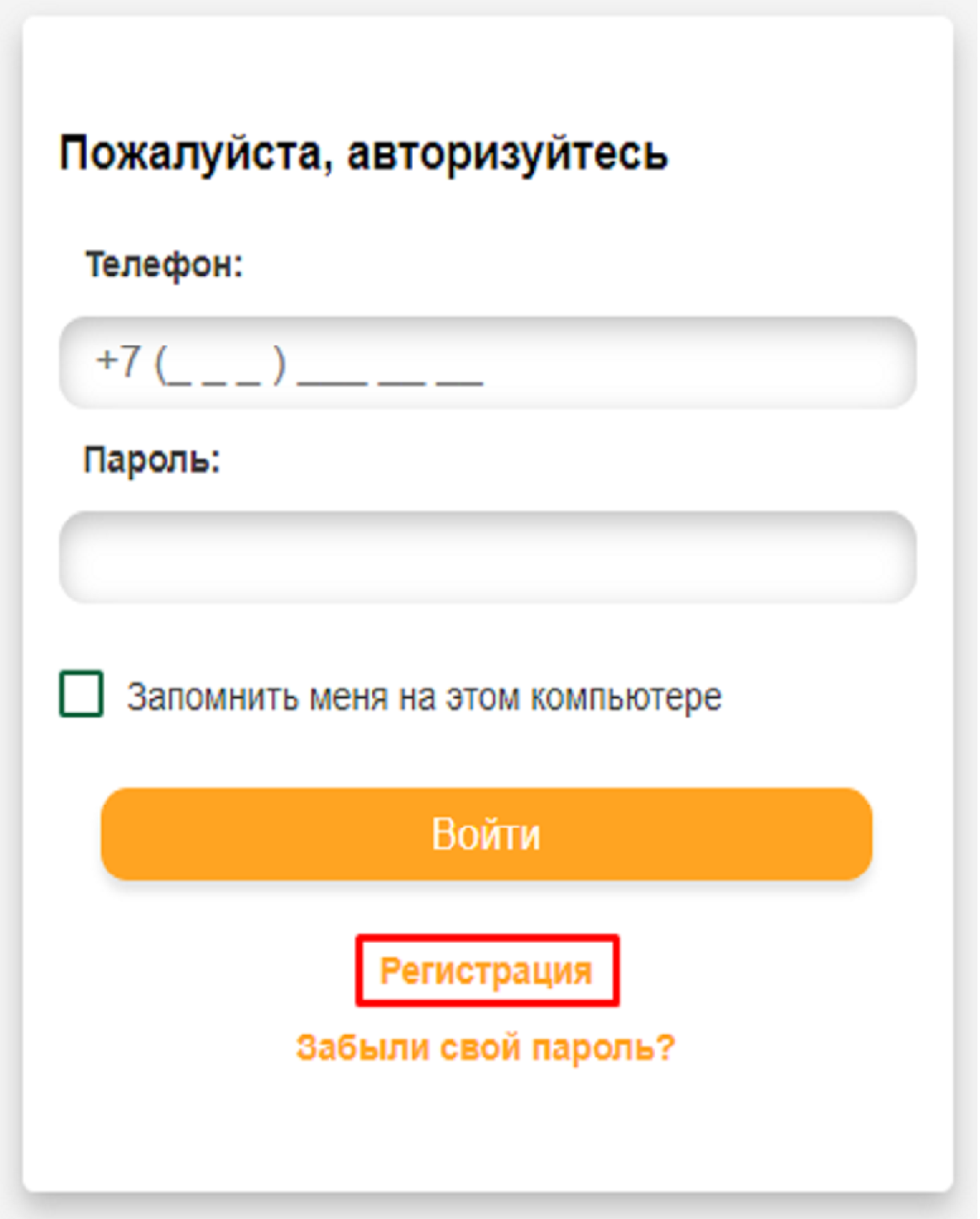
Task: Start password recovery with the forgot password link
Action: point(486,1047)
